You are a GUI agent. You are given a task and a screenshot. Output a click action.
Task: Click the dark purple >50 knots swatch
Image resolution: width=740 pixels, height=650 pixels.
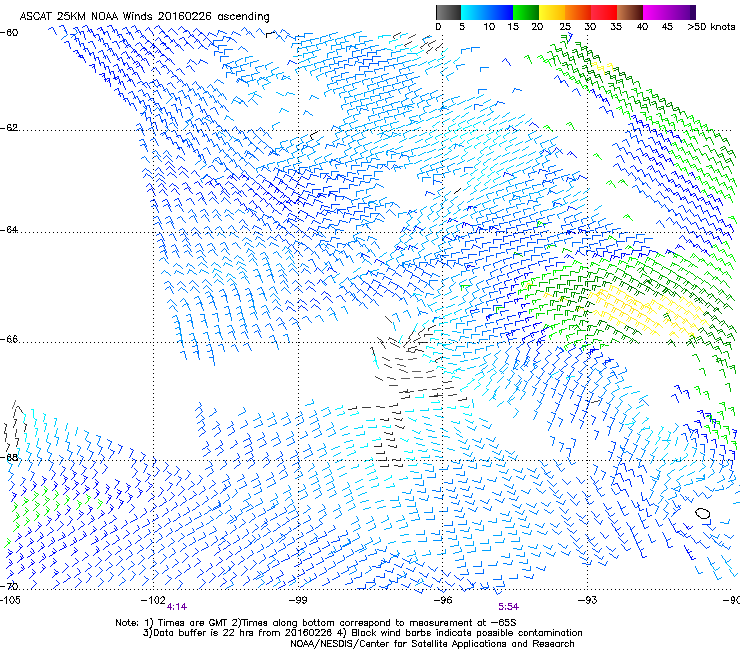693,12
